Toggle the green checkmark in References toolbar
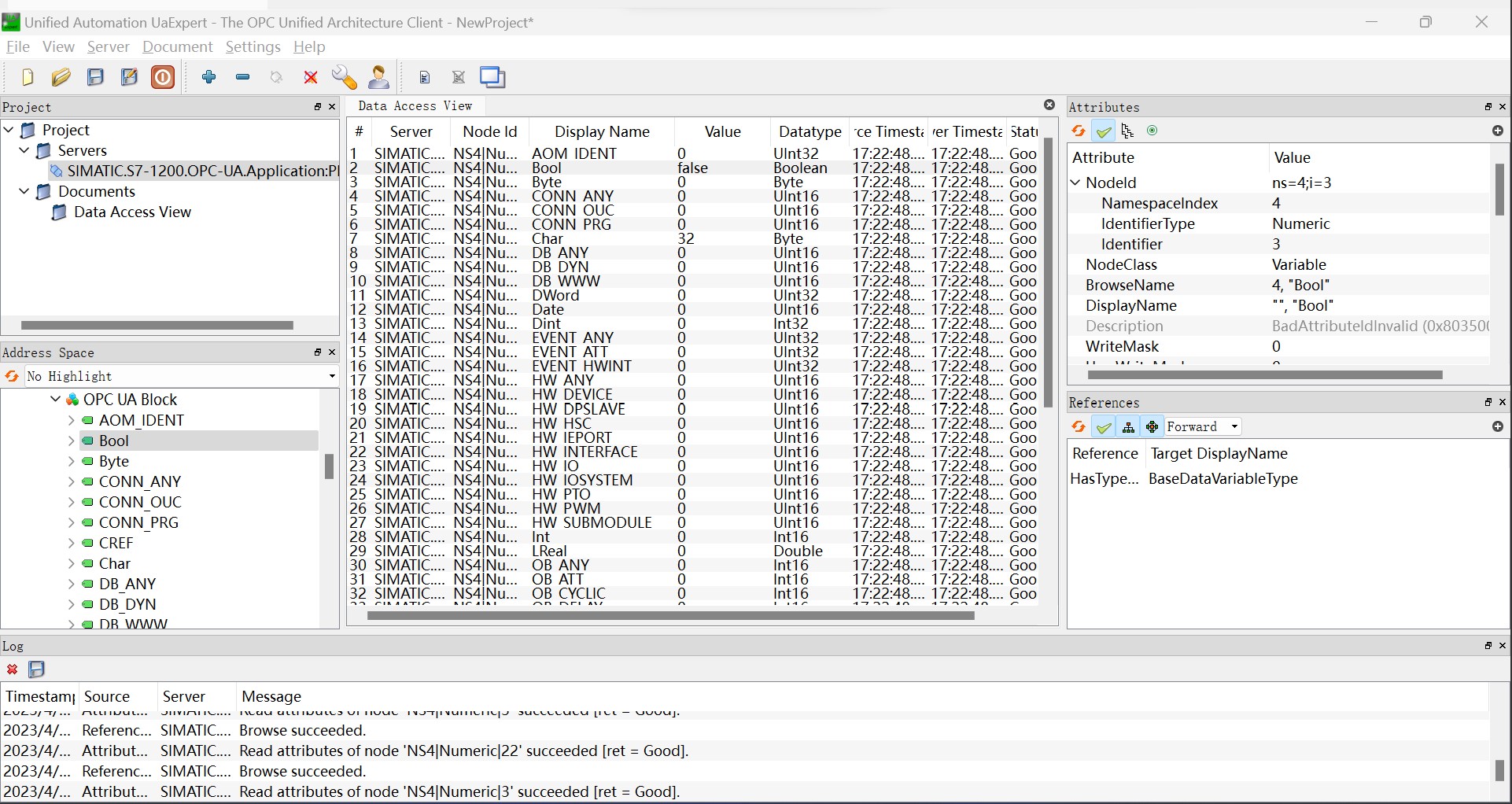The image size is (1512, 804). (x=1104, y=427)
